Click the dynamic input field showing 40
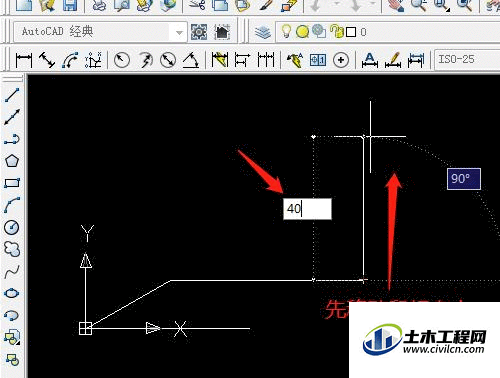The width and height of the screenshot is (500, 378). (307, 209)
